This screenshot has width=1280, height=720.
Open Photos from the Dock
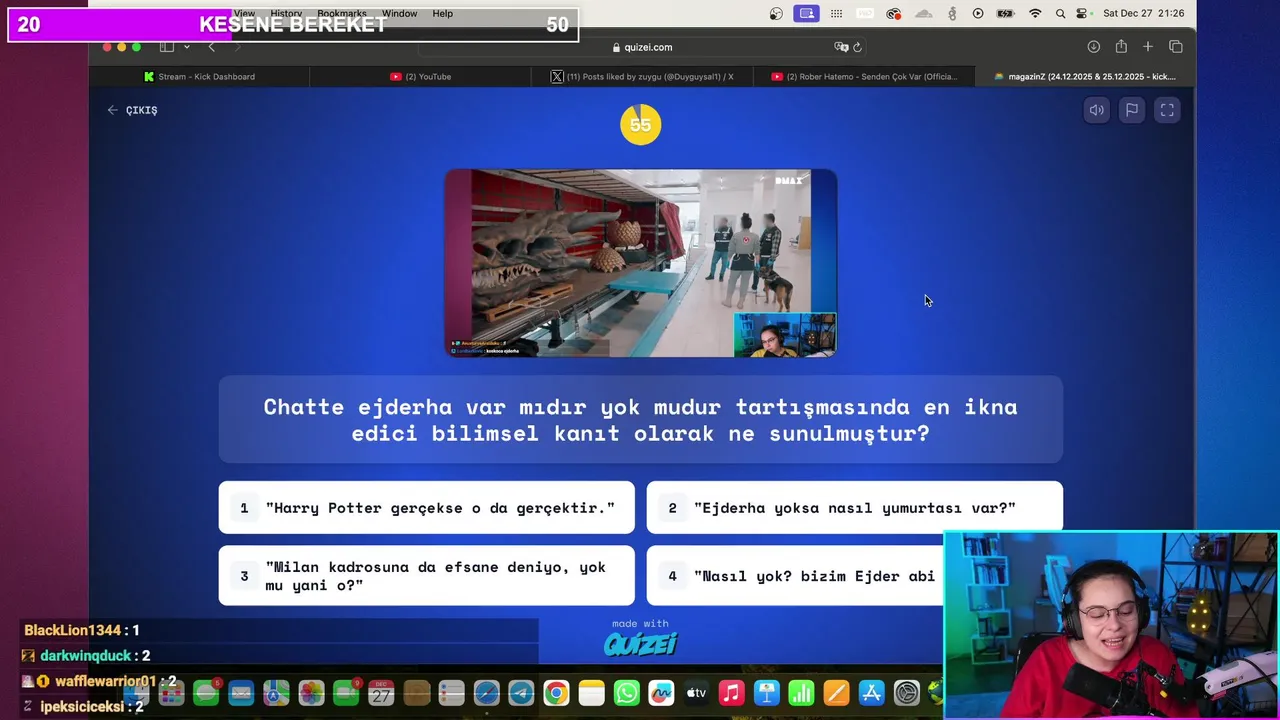[311, 693]
